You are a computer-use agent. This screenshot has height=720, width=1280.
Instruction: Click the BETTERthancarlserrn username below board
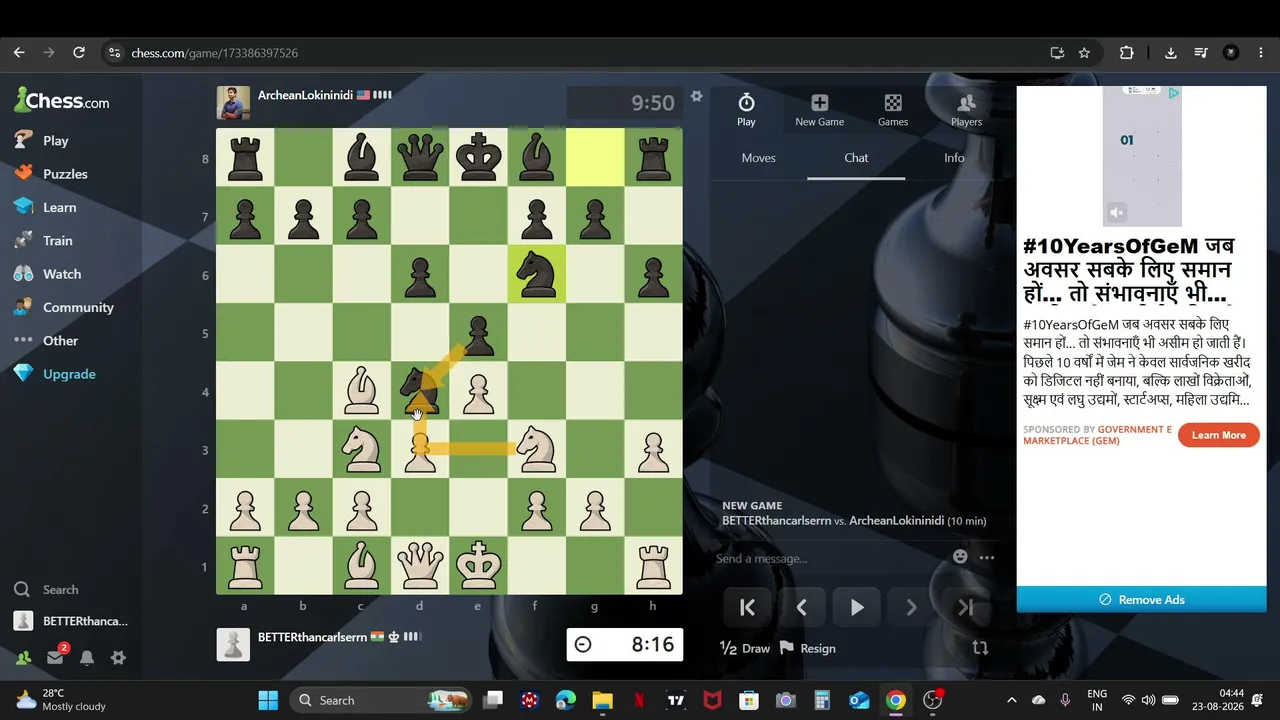coord(312,637)
